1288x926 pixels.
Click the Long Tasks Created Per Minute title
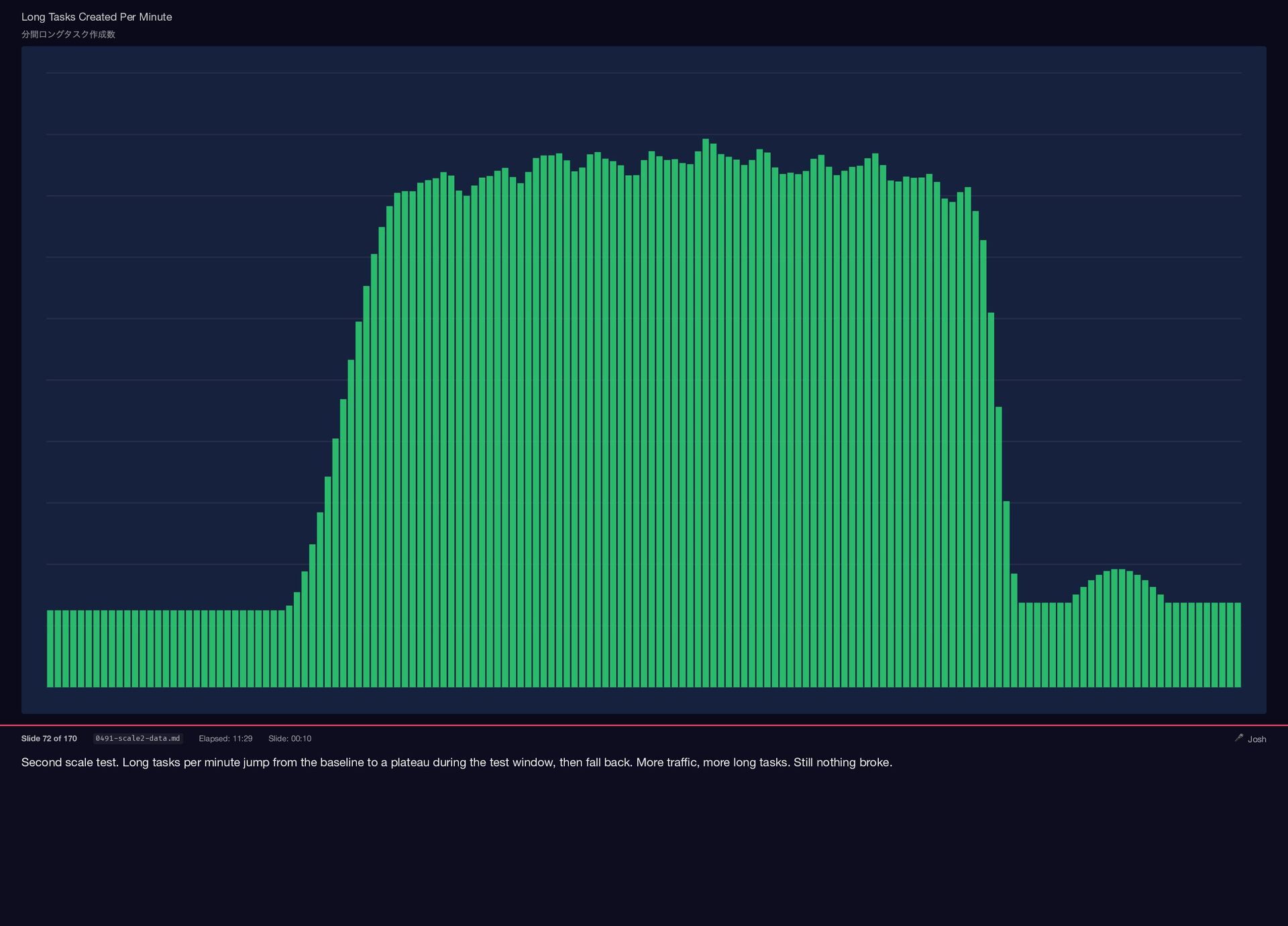point(97,17)
